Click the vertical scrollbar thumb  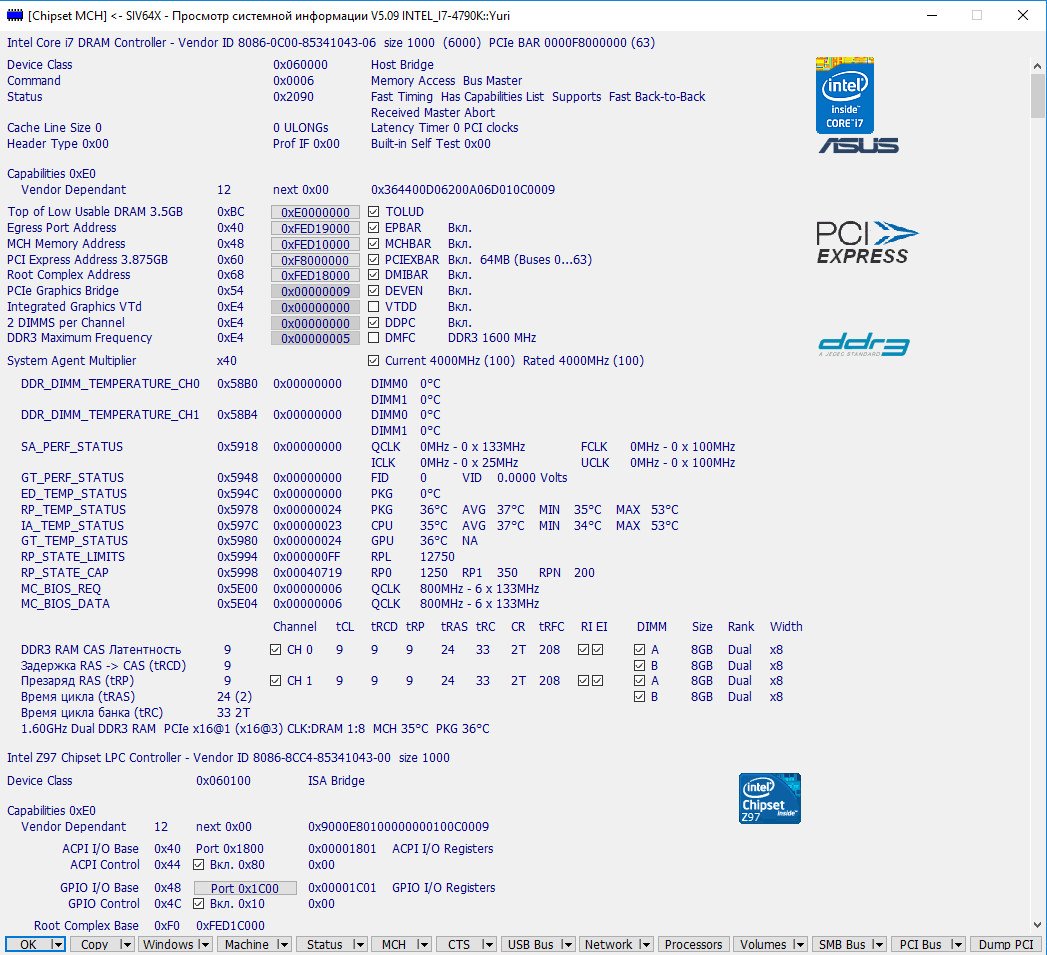click(1037, 95)
